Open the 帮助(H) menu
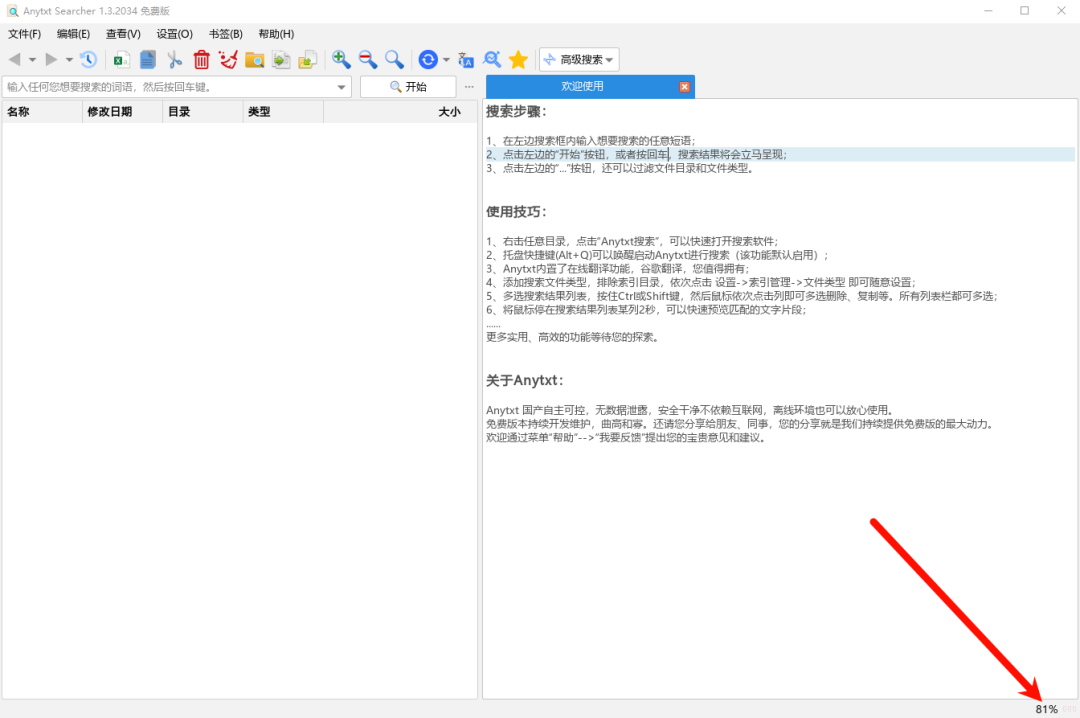The image size is (1080, 718). 276,34
